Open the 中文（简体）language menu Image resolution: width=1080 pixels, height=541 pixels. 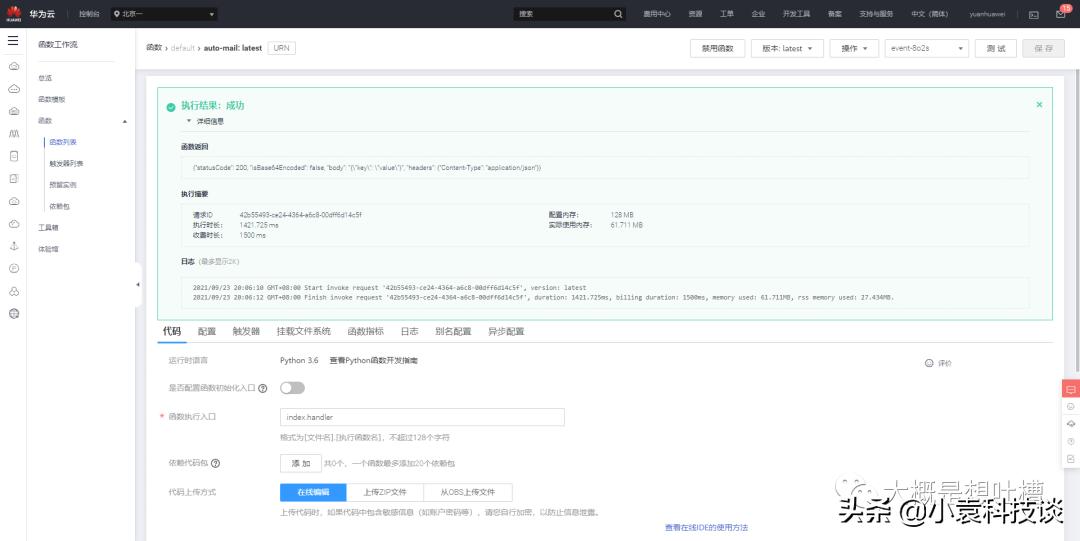(929, 14)
